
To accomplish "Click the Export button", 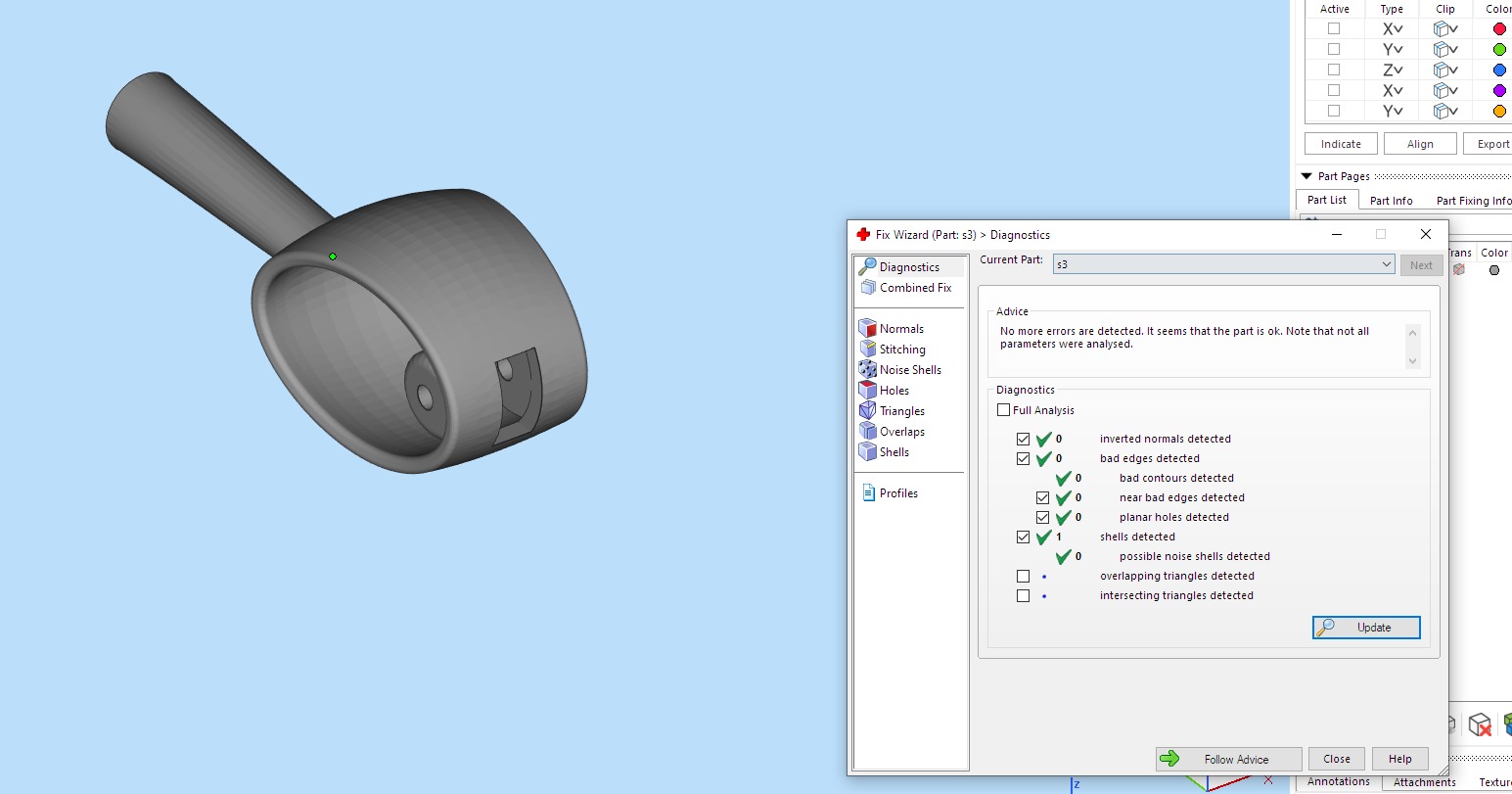I will [1489, 144].
